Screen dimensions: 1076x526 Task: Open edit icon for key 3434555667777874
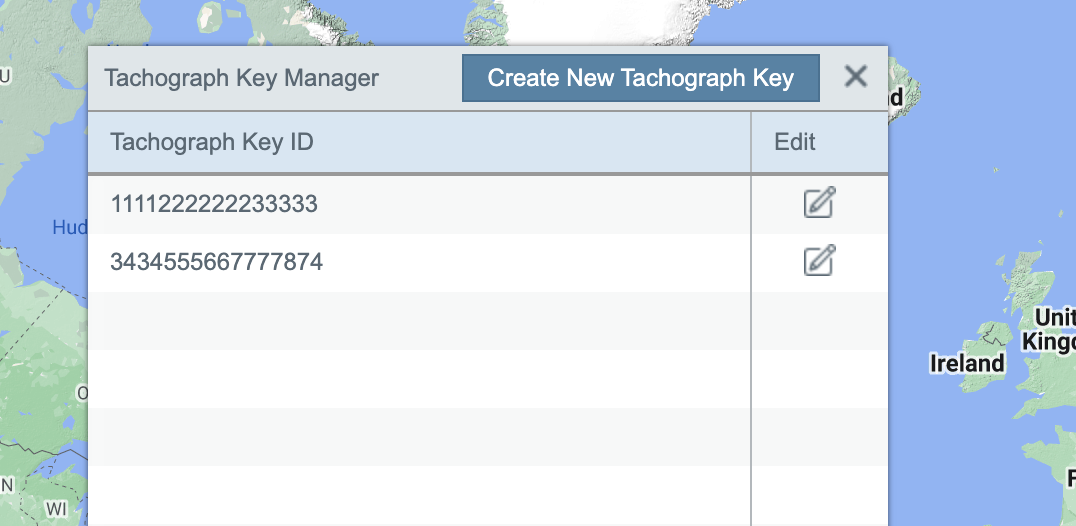coord(819,261)
